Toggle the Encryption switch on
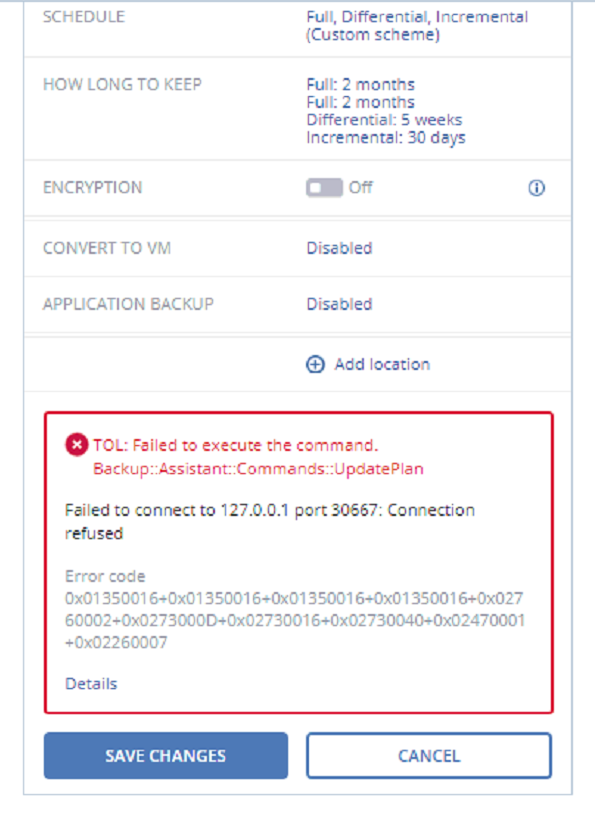The height and width of the screenshot is (822, 595). click(324, 187)
